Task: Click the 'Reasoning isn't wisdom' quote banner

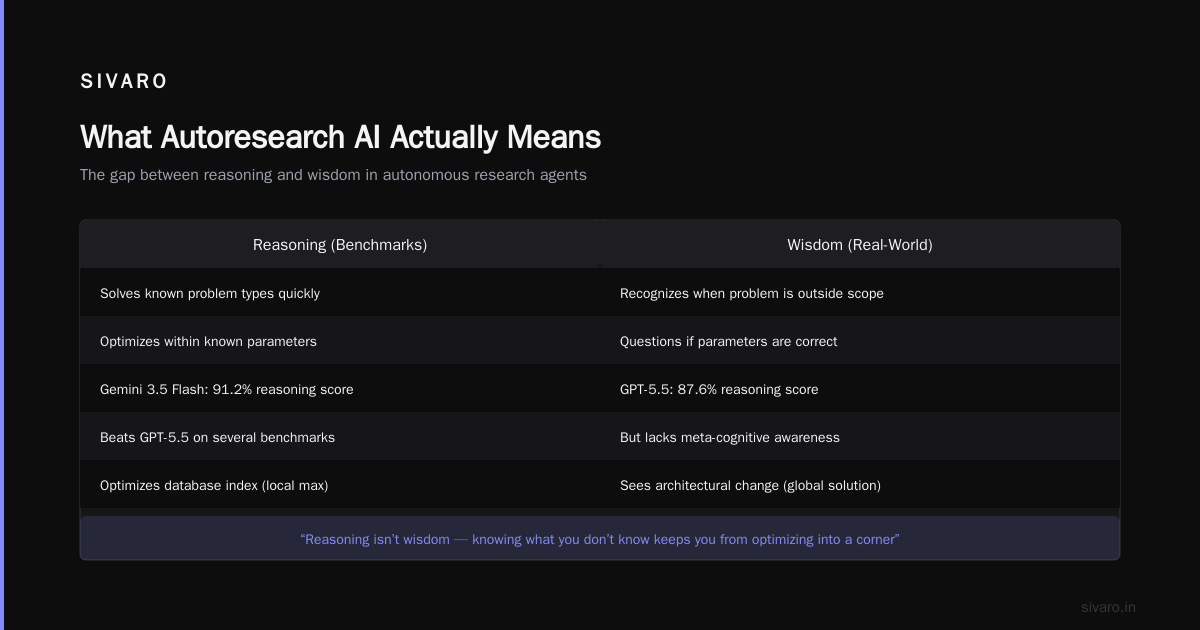Action: pos(600,539)
